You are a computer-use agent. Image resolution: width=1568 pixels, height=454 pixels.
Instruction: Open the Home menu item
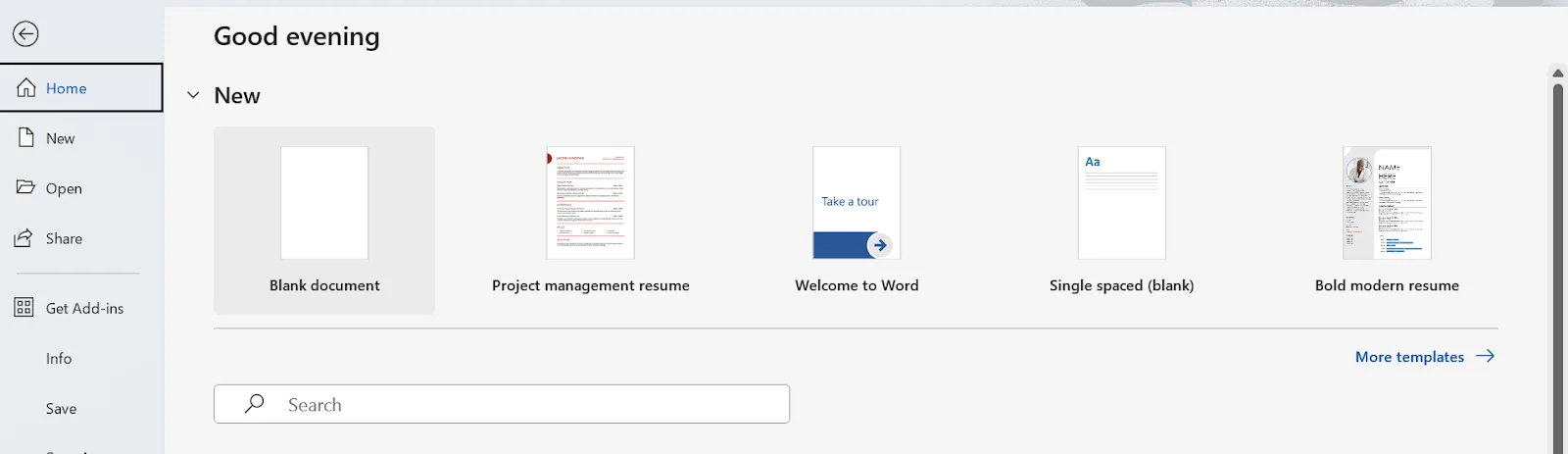(x=81, y=87)
